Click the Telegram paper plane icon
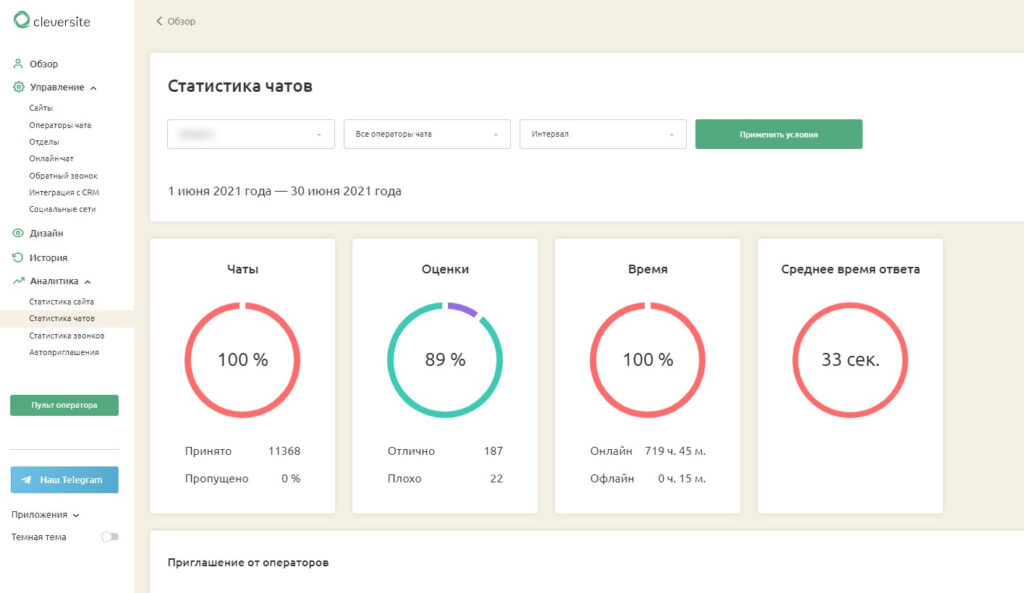 [26, 479]
